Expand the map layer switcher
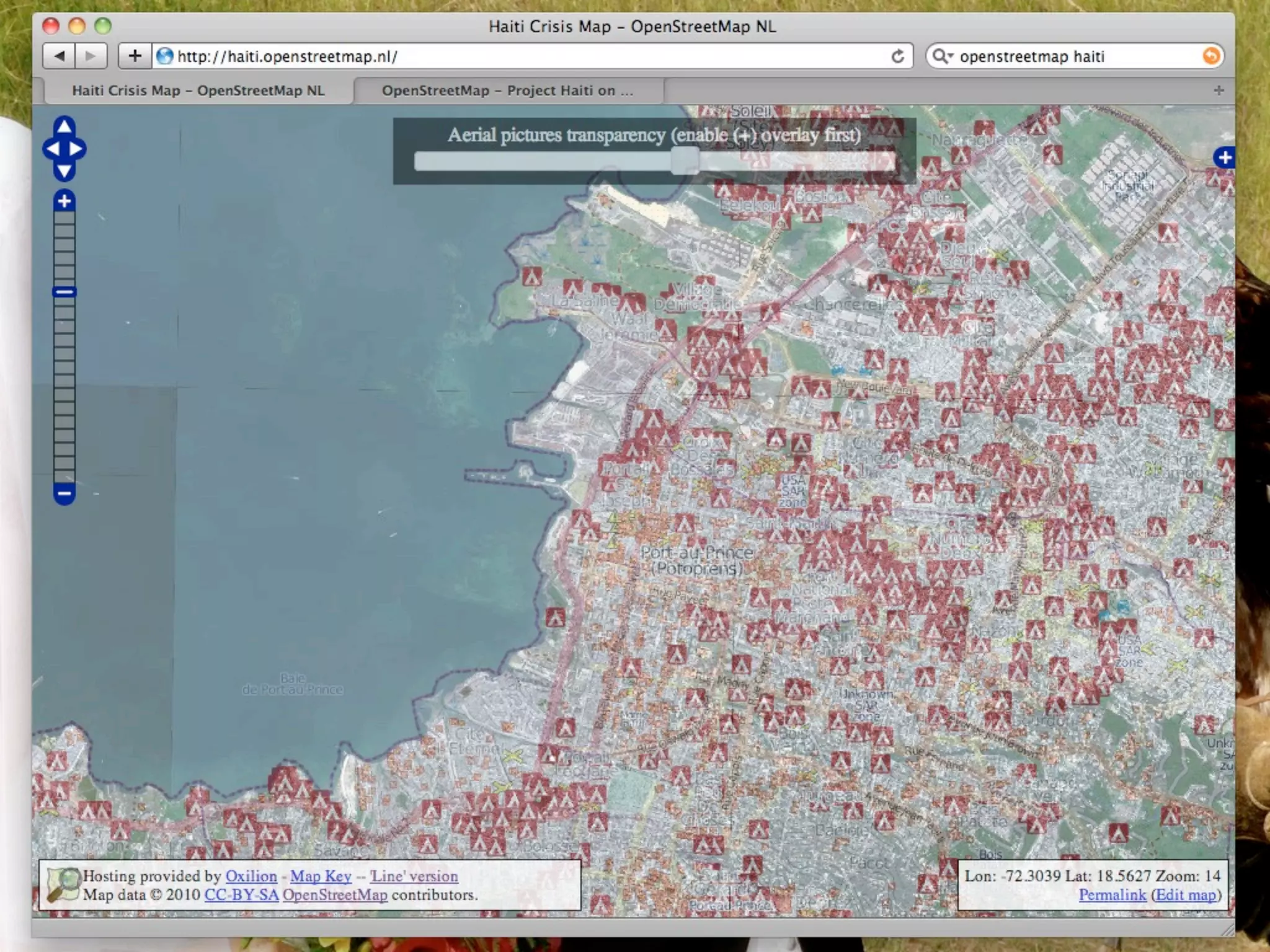Viewport: 1270px width, 952px height. click(x=1224, y=157)
